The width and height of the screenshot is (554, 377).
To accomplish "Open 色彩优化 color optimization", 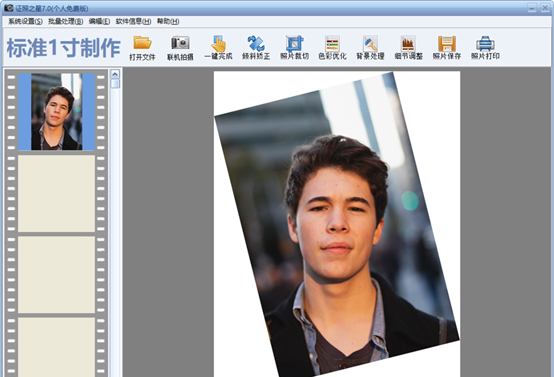I will [x=332, y=48].
